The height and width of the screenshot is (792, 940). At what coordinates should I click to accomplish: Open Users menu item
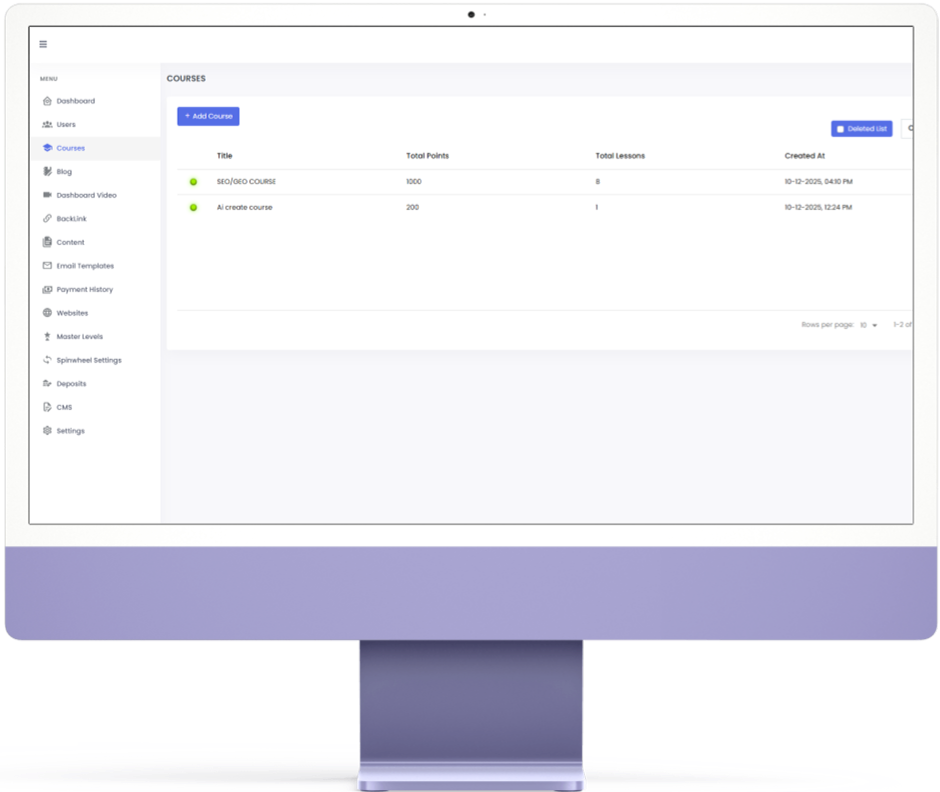click(x=96, y=124)
